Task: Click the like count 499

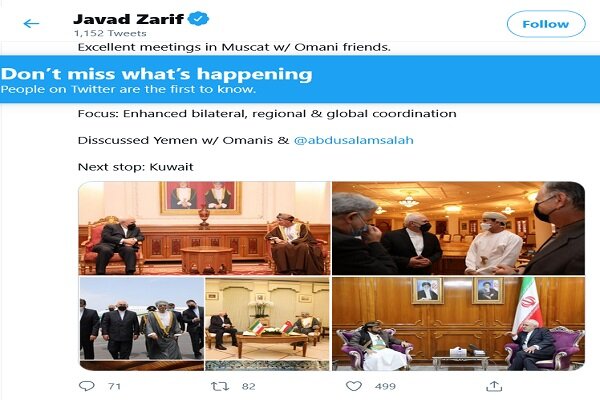Action: pyautogui.click(x=385, y=386)
